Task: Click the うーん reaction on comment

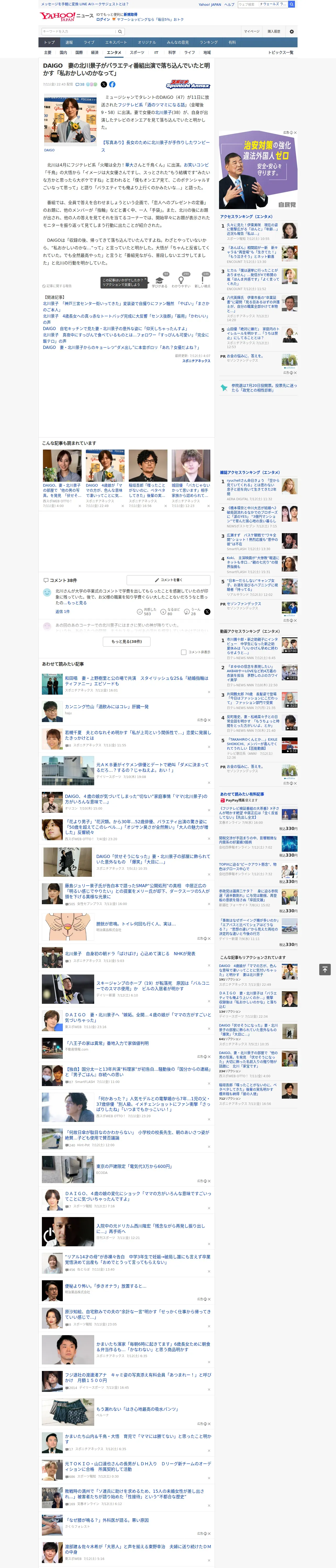Action: coord(192,611)
